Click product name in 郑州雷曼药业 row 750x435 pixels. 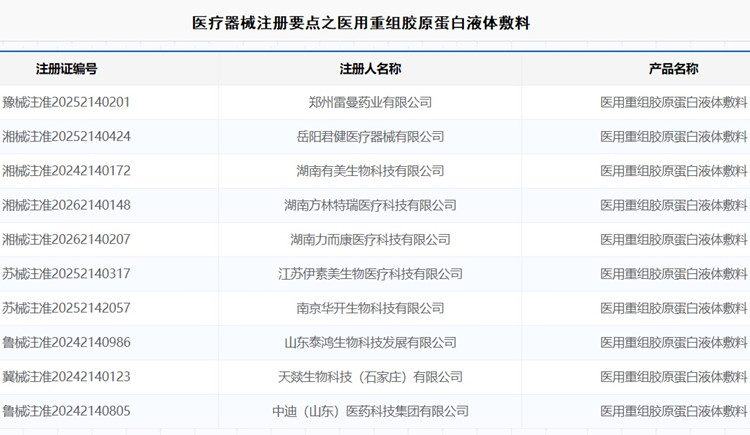[x=674, y=102]
